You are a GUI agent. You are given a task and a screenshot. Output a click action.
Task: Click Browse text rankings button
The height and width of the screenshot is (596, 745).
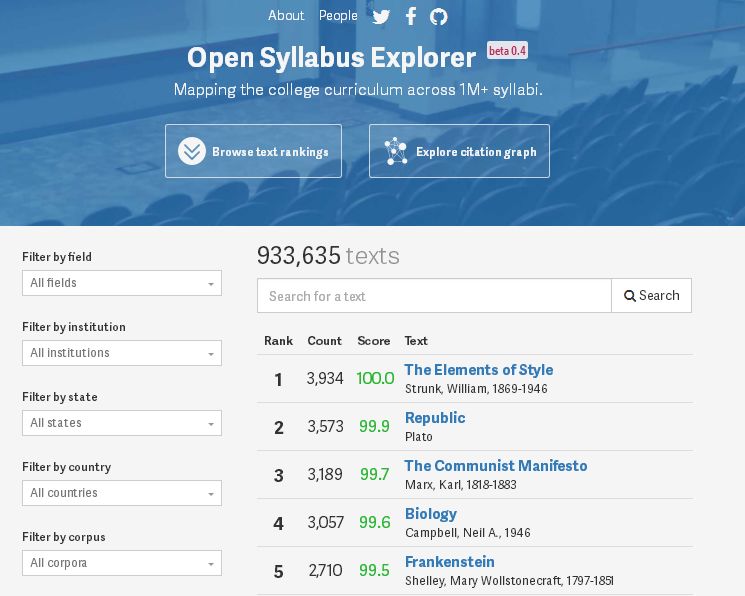(253, 151)
